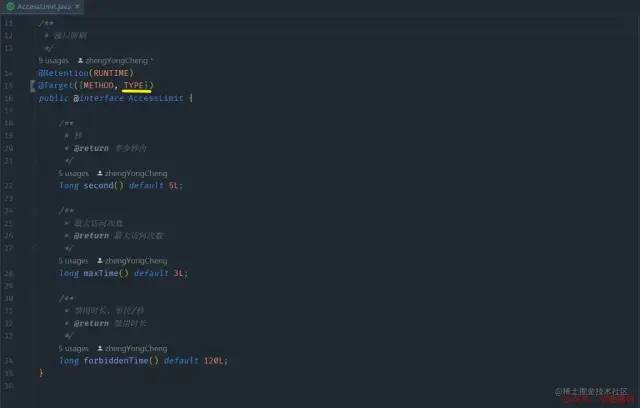Screen dimensions: 640x408
Task: Click the author hint above the forbiddenTime() method
Action: (x=132, y=348)
